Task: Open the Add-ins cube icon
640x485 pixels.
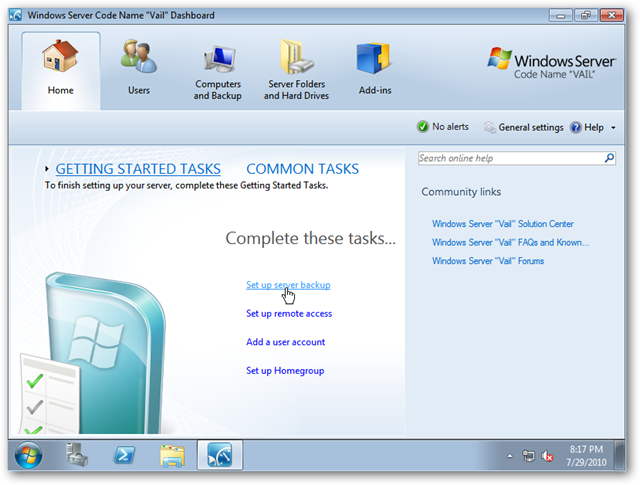Action: click(x=373, y=58)
